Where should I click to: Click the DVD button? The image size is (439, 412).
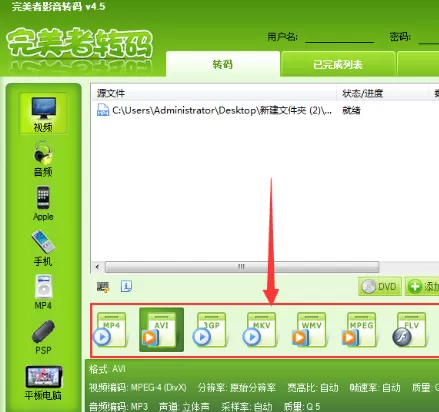pos(380,286)
